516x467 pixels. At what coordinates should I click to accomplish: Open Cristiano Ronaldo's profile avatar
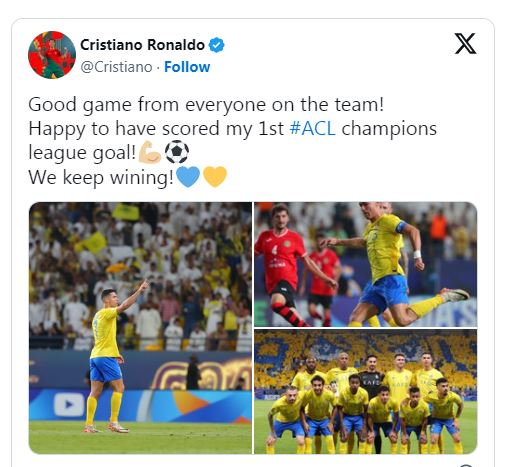52,55
